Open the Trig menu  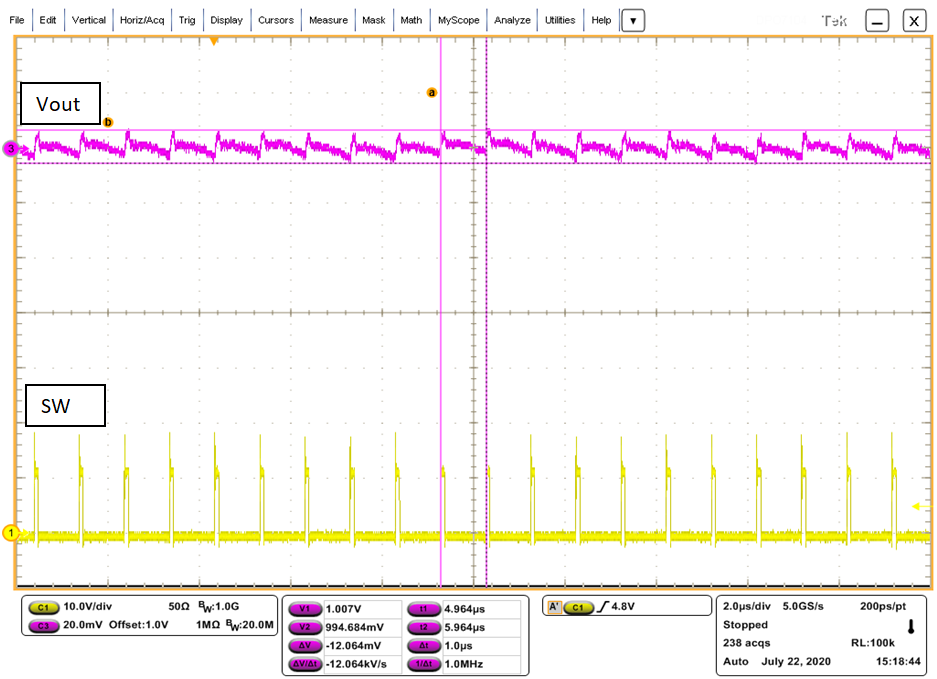point(187,19)
